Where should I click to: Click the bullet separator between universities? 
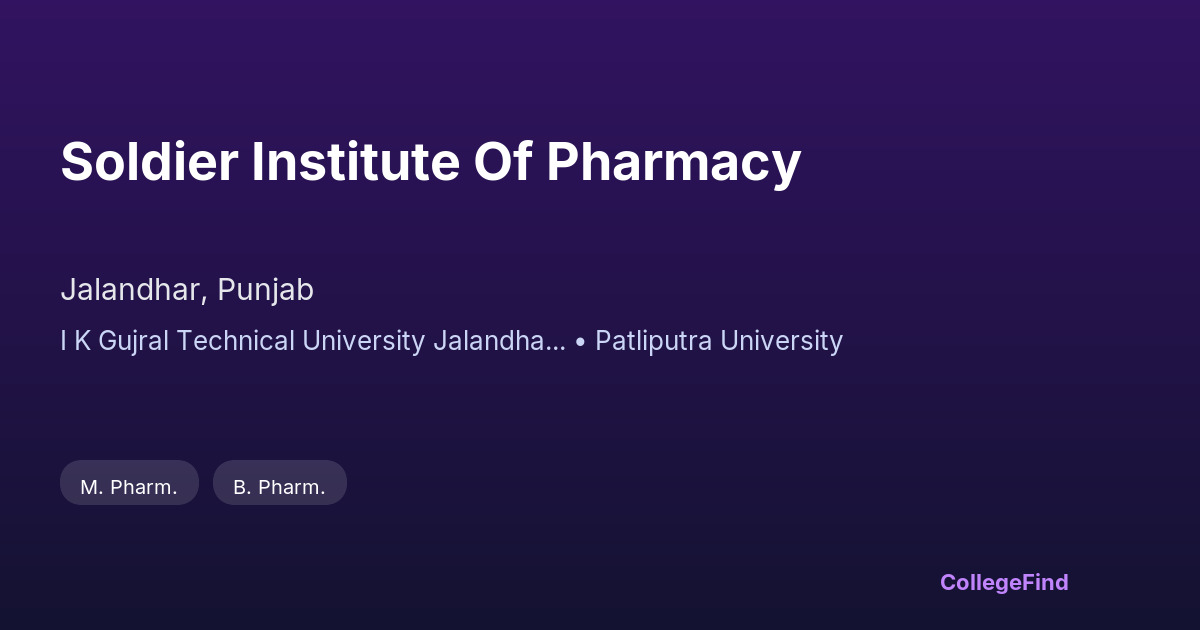coord(580,342)
